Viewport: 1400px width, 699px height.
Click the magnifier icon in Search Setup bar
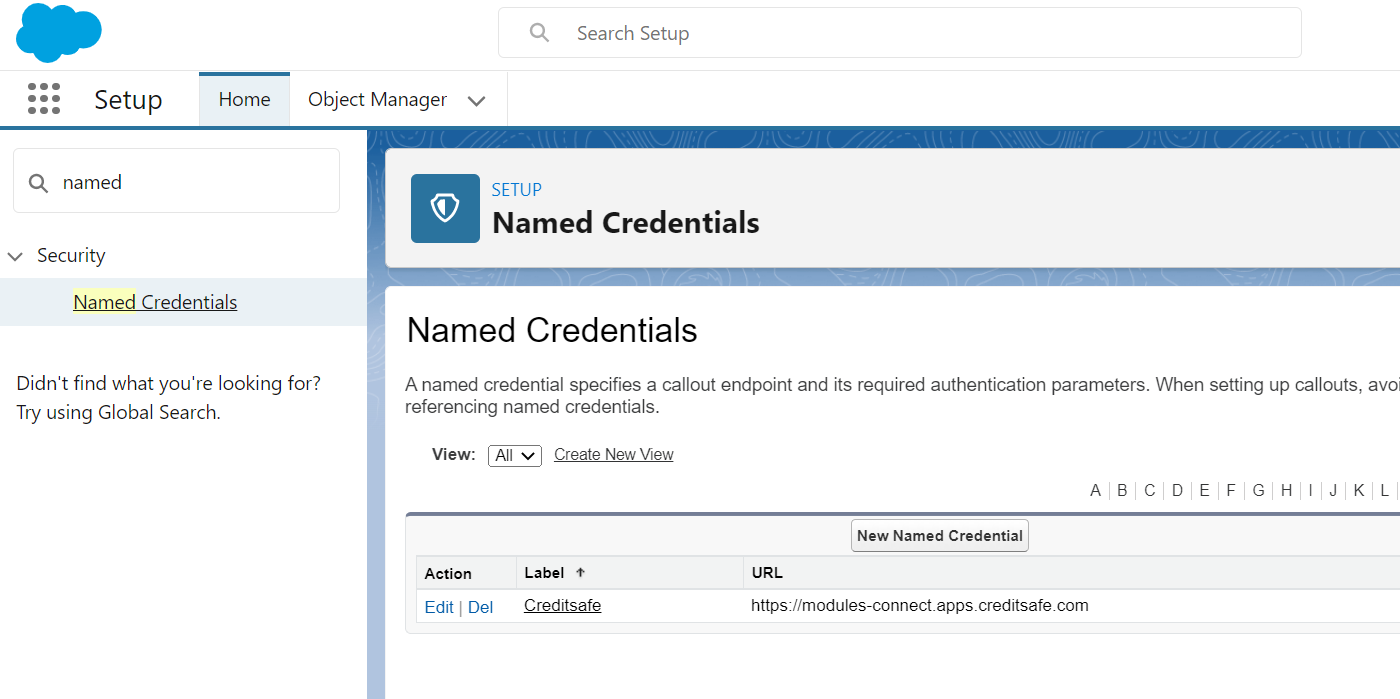point(539,32)
